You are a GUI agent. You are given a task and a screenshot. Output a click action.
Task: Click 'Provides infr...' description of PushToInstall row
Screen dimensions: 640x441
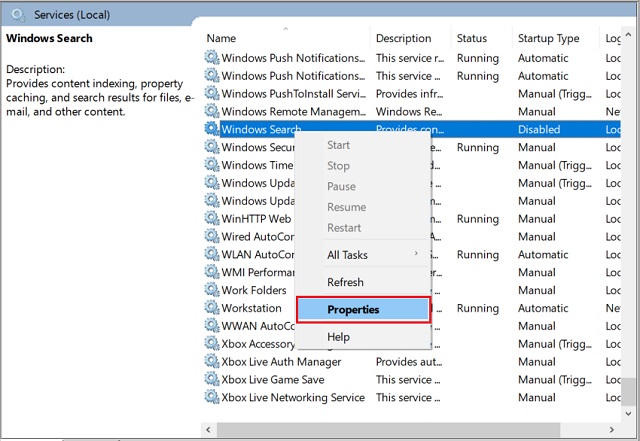[x=409, y=94]
